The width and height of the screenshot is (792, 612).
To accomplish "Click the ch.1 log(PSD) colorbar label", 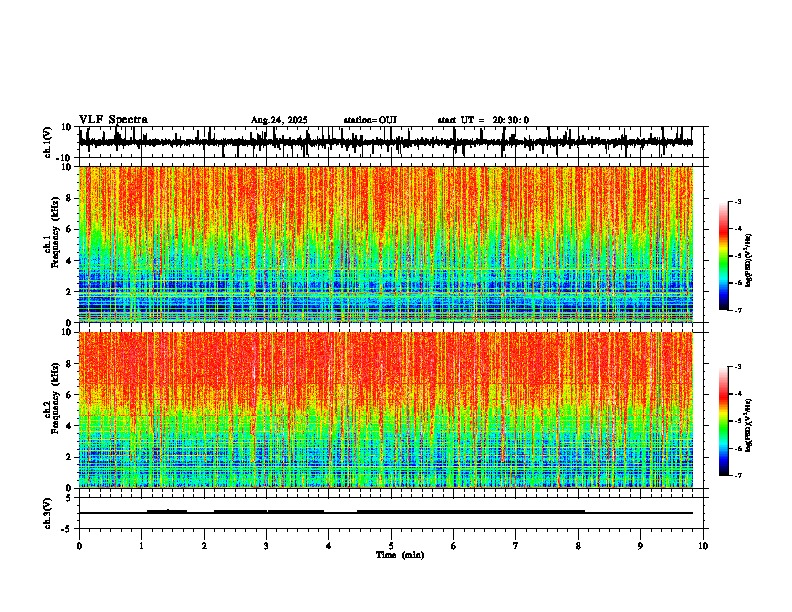I will (749, 260).
